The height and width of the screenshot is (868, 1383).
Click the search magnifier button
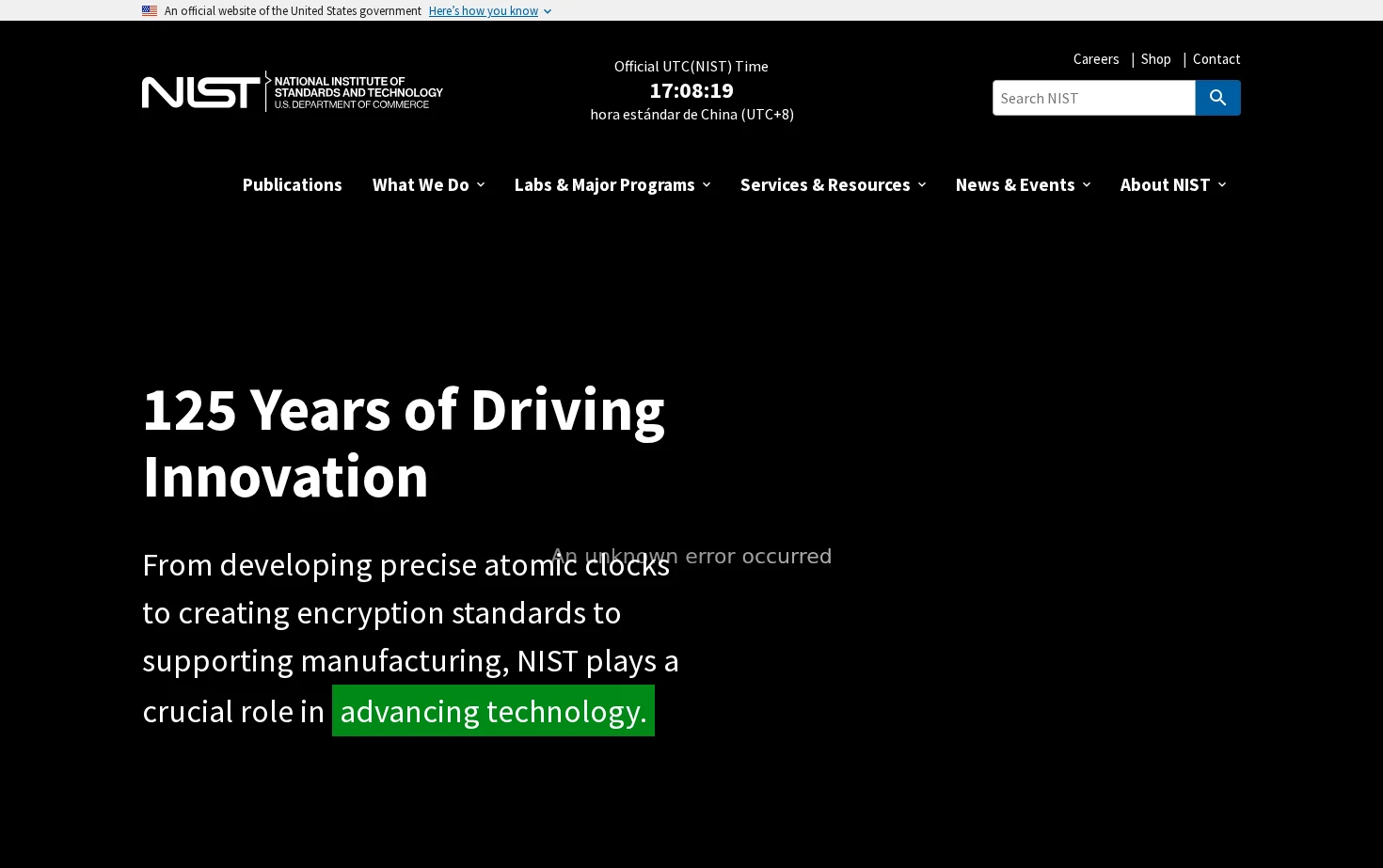tap(1217, 98)
